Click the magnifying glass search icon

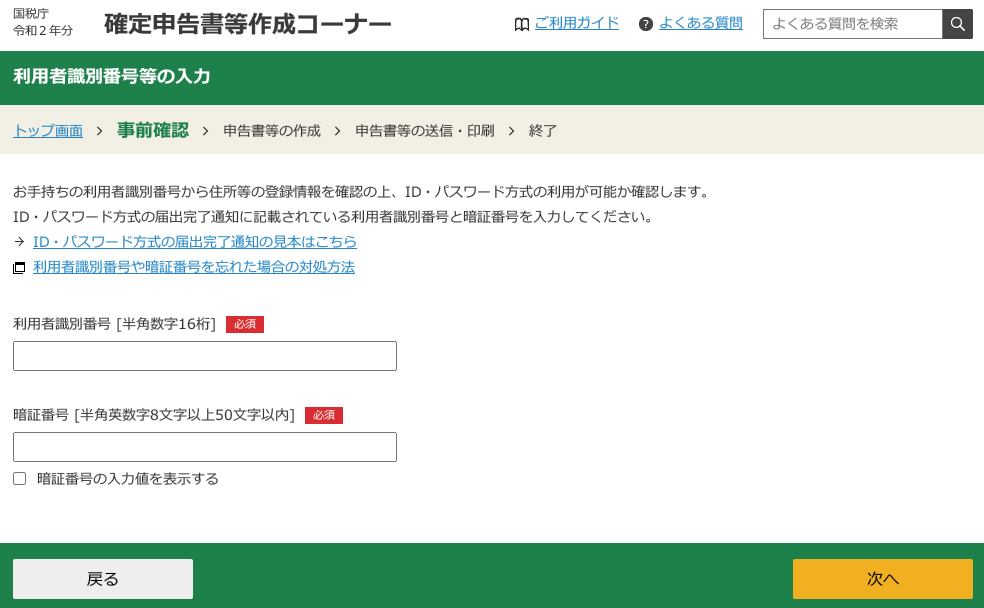[x=956, y=22]
